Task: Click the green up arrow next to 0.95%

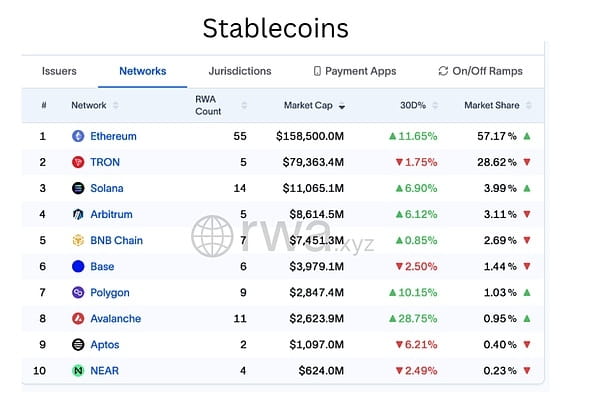Action: [527, 319]
